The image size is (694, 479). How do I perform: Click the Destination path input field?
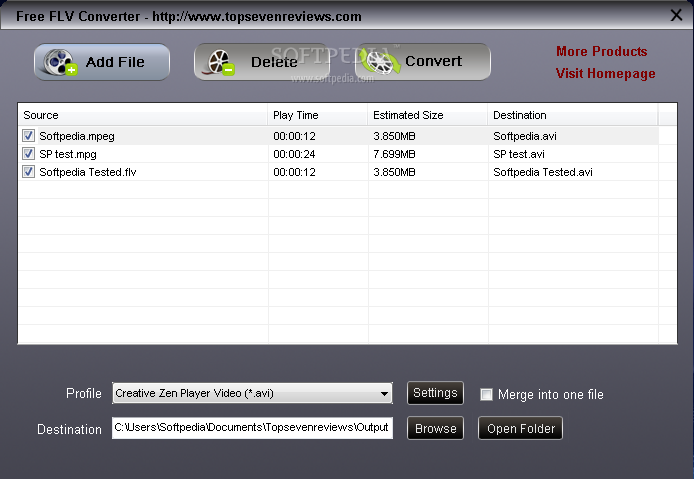[x=252, y=428]
